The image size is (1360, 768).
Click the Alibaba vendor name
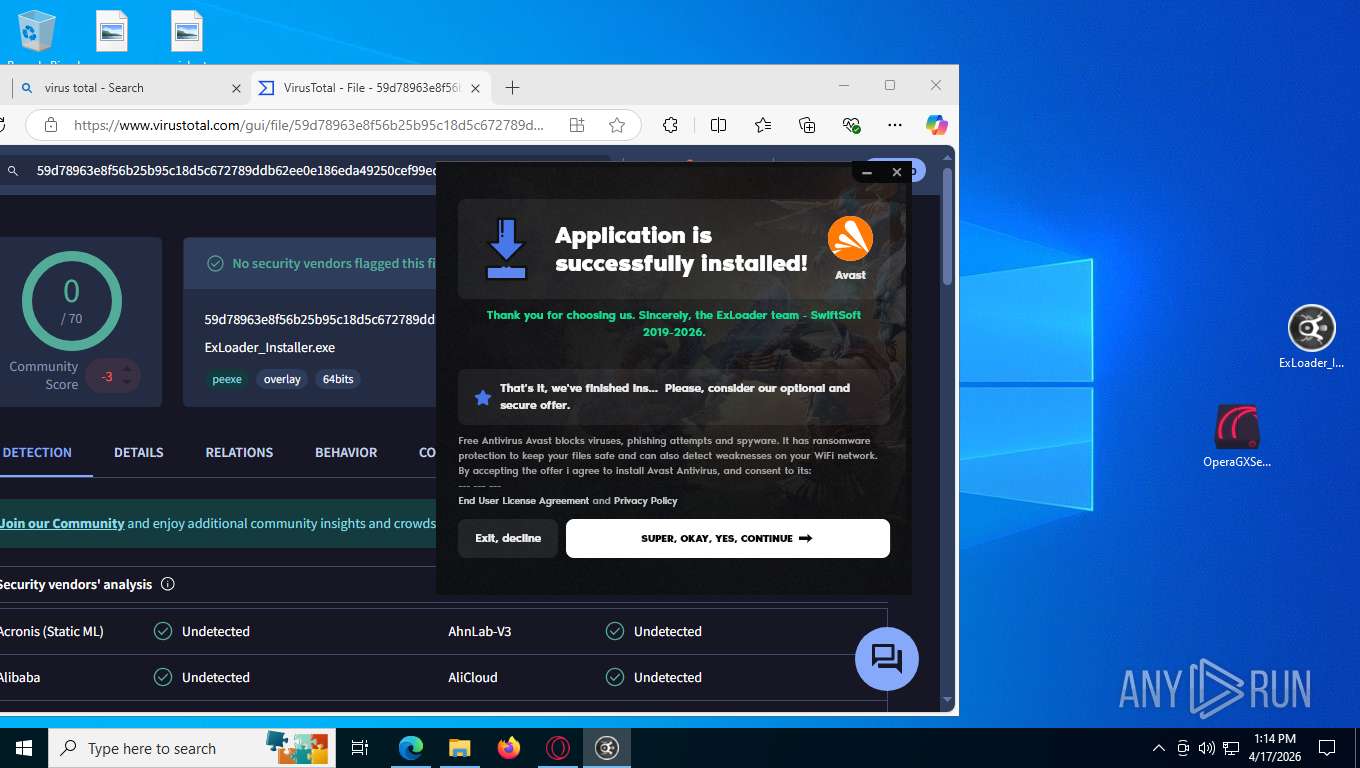(x=20, y=677)
